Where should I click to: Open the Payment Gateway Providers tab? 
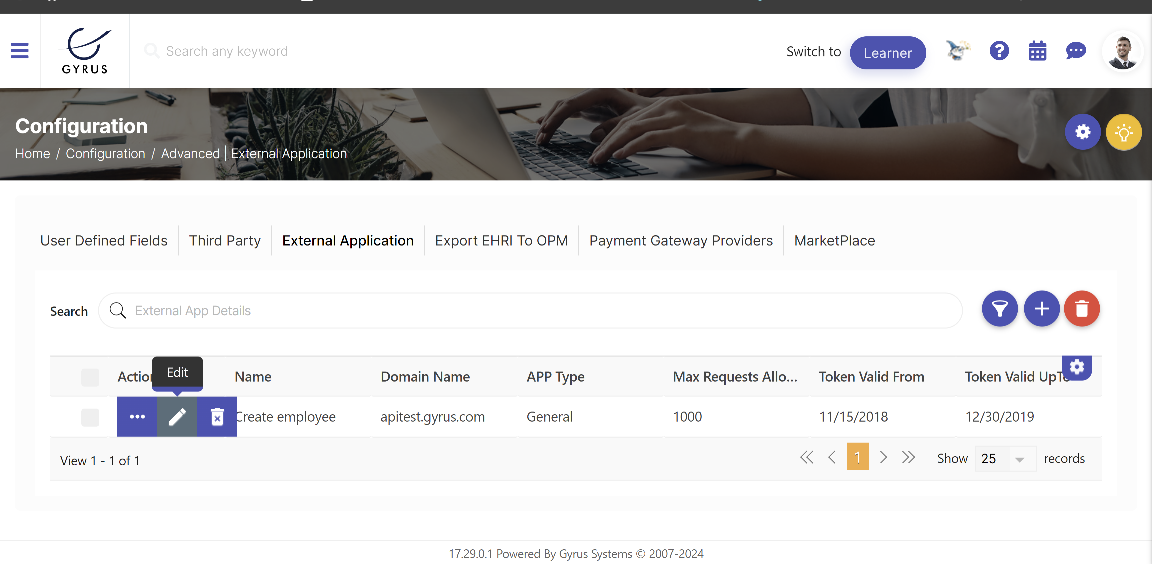(681, 240)
